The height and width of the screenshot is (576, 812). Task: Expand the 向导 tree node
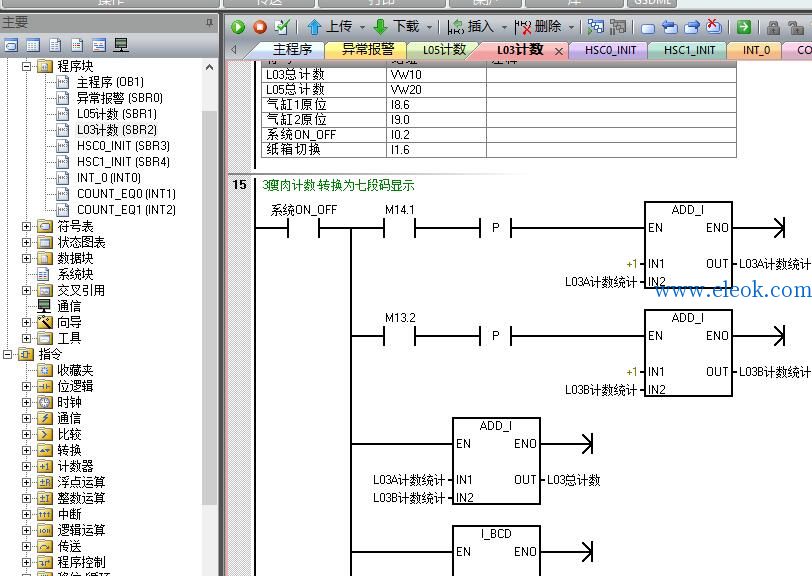pos(26,323)
